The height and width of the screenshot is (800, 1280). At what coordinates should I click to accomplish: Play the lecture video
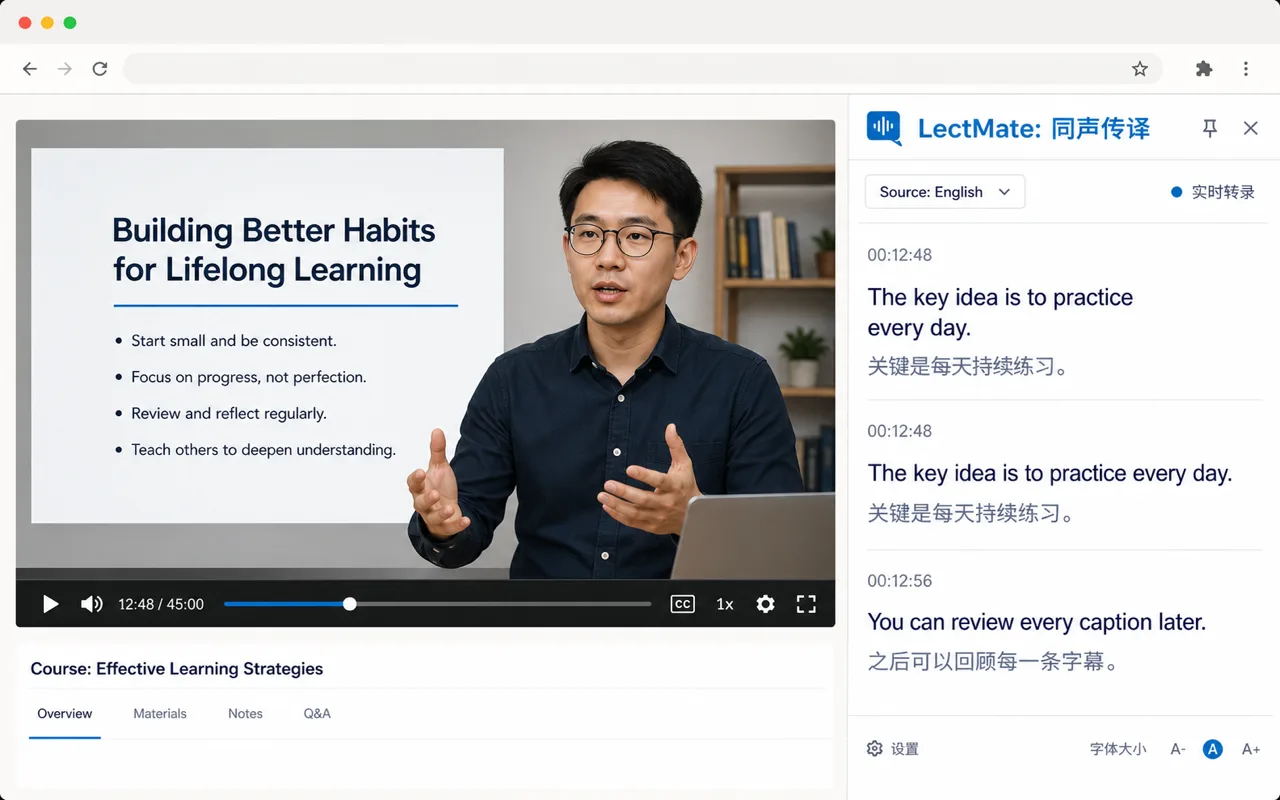(50, 604)
